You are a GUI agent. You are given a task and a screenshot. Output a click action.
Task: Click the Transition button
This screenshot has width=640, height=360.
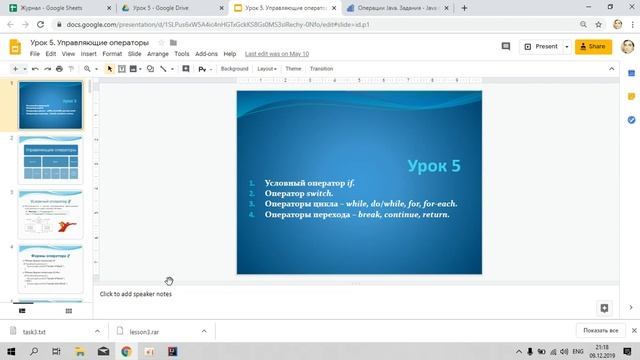click(321, 69)
